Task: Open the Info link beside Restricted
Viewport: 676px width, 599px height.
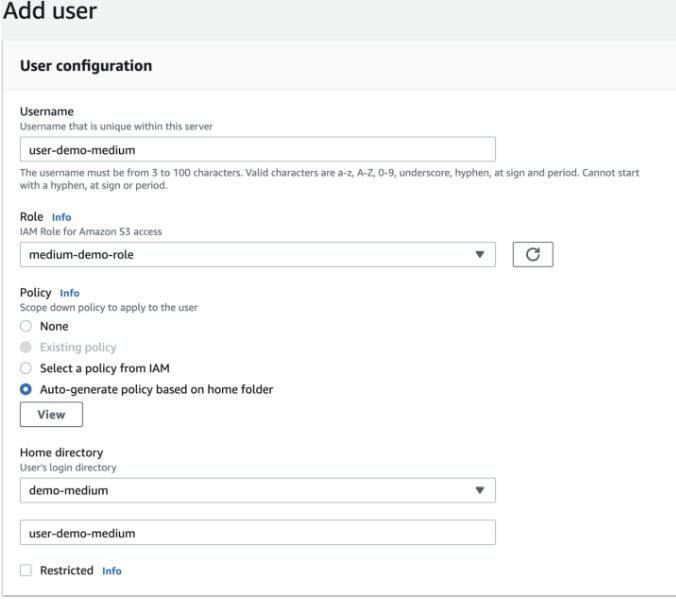Action: tap(112, 571)
